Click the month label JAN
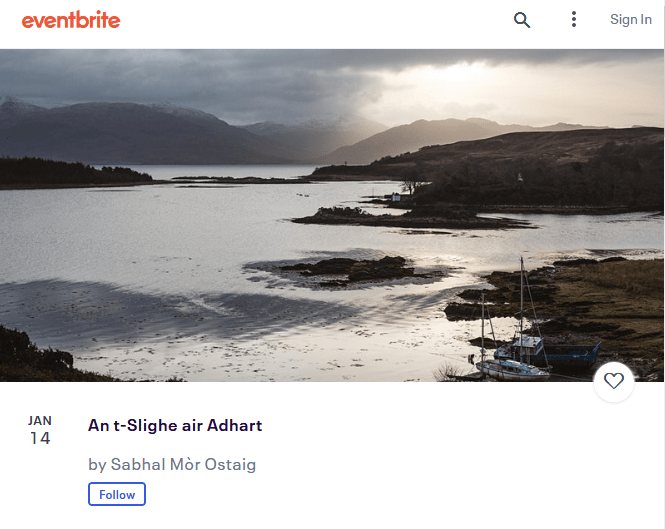This screenshot has width=665, height=529. [x=40, y=420]
